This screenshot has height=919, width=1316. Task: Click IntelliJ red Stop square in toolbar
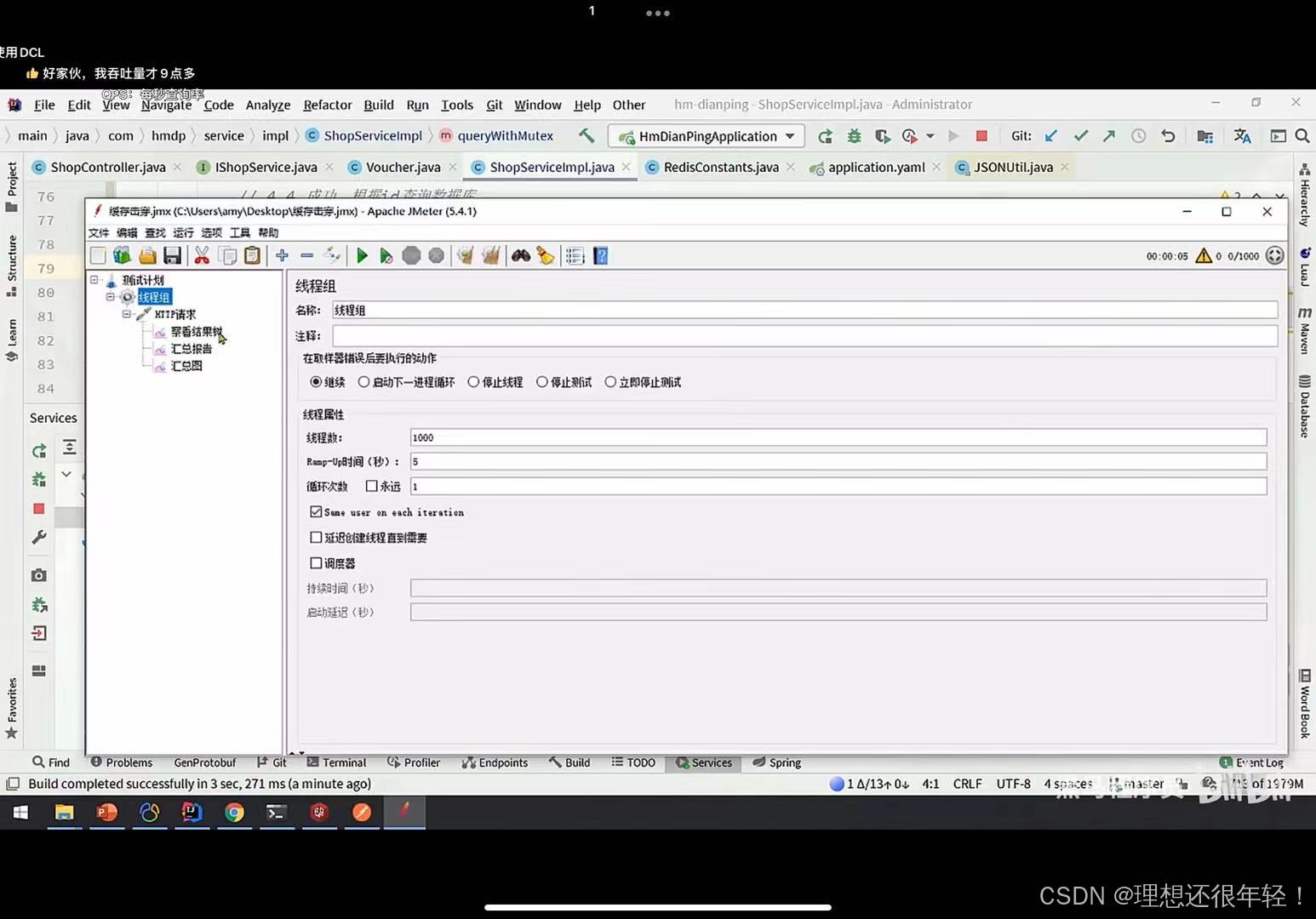click(x=981, y=135)
